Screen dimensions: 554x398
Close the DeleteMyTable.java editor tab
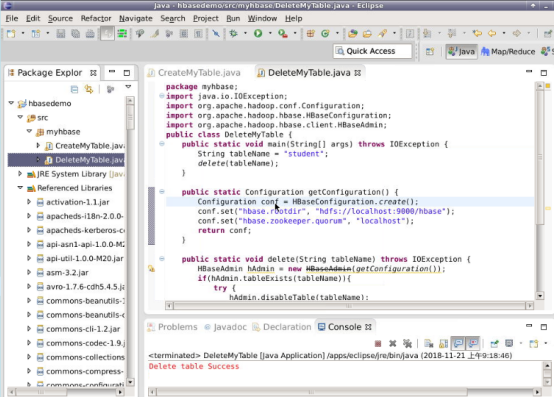[358, 73]
